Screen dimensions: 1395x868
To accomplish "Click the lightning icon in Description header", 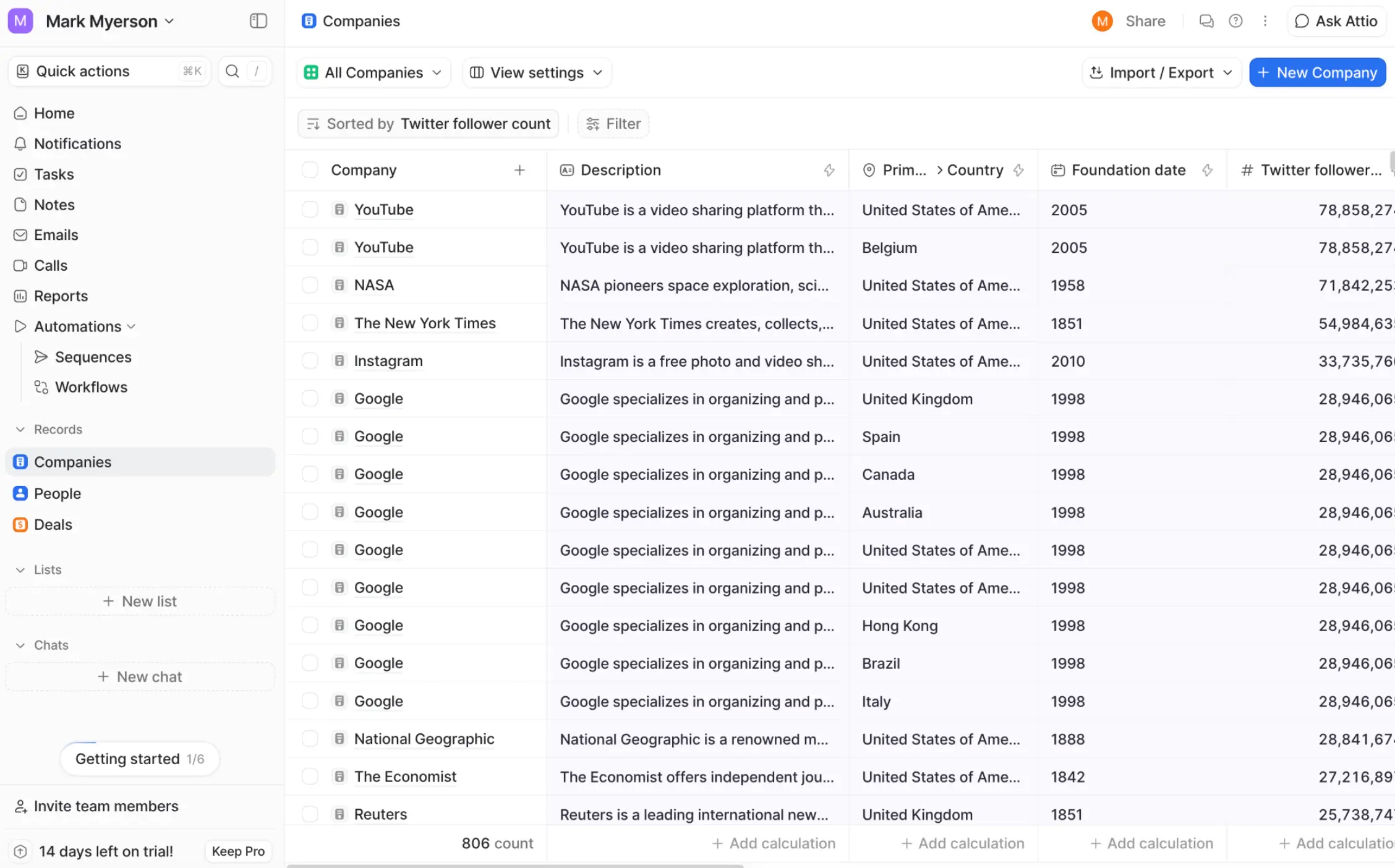I will [x=829, y=170].
